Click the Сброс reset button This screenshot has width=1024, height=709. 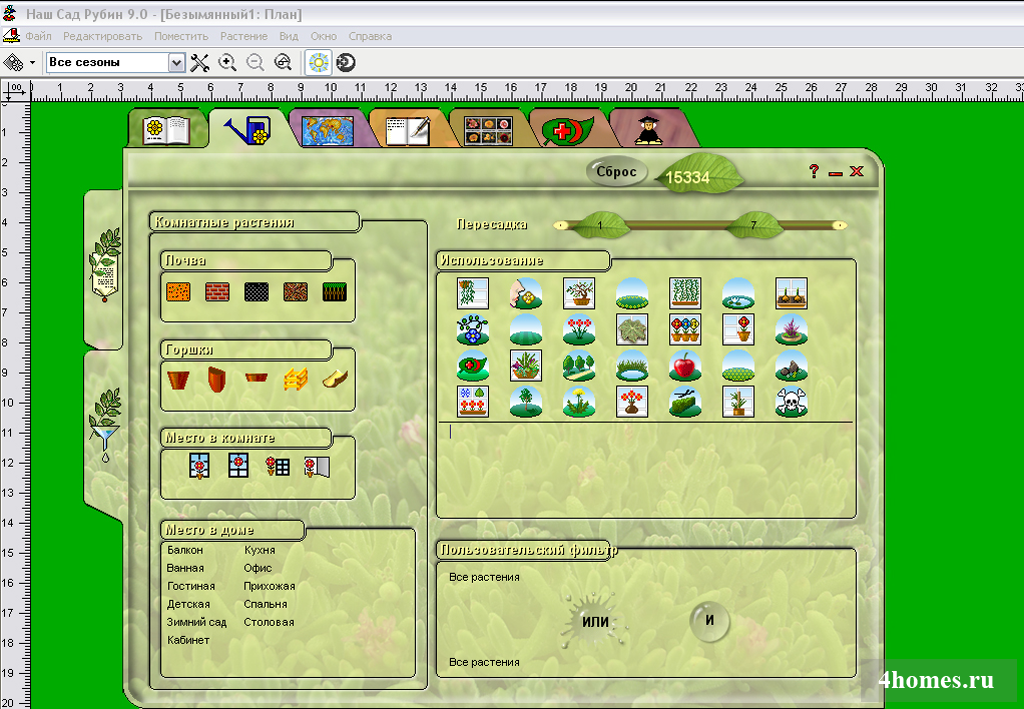tap(616, 172)
